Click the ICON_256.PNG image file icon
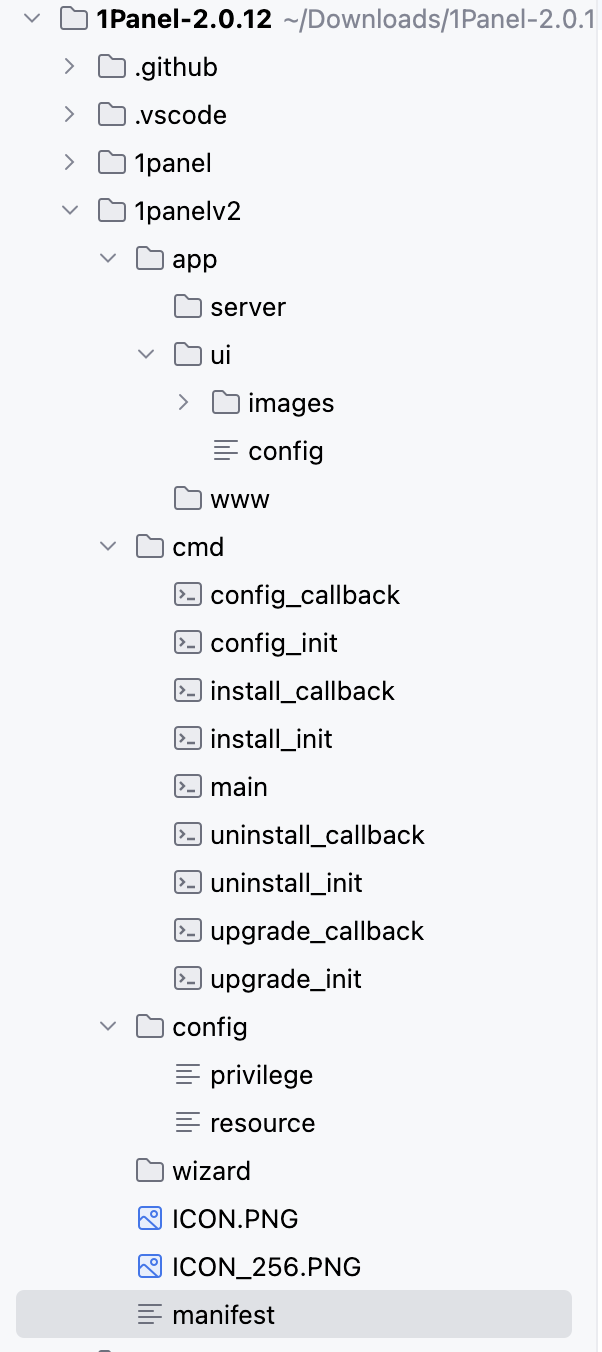This screenshot has width=602, height=1352. click(x=149, y=1267)
